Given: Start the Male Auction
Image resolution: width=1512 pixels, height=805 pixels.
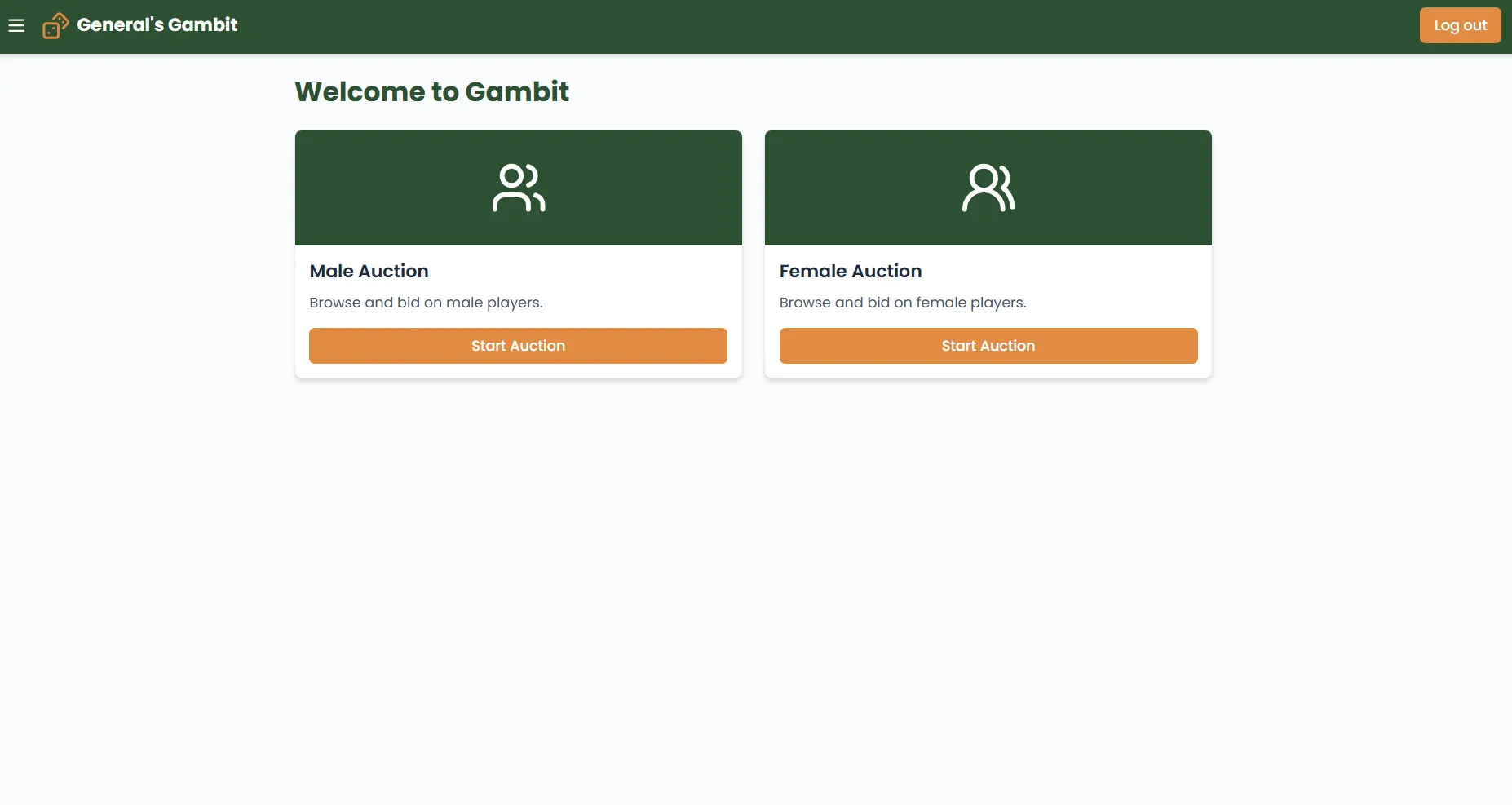Looking at the screenshot, I should click(518, 346).
